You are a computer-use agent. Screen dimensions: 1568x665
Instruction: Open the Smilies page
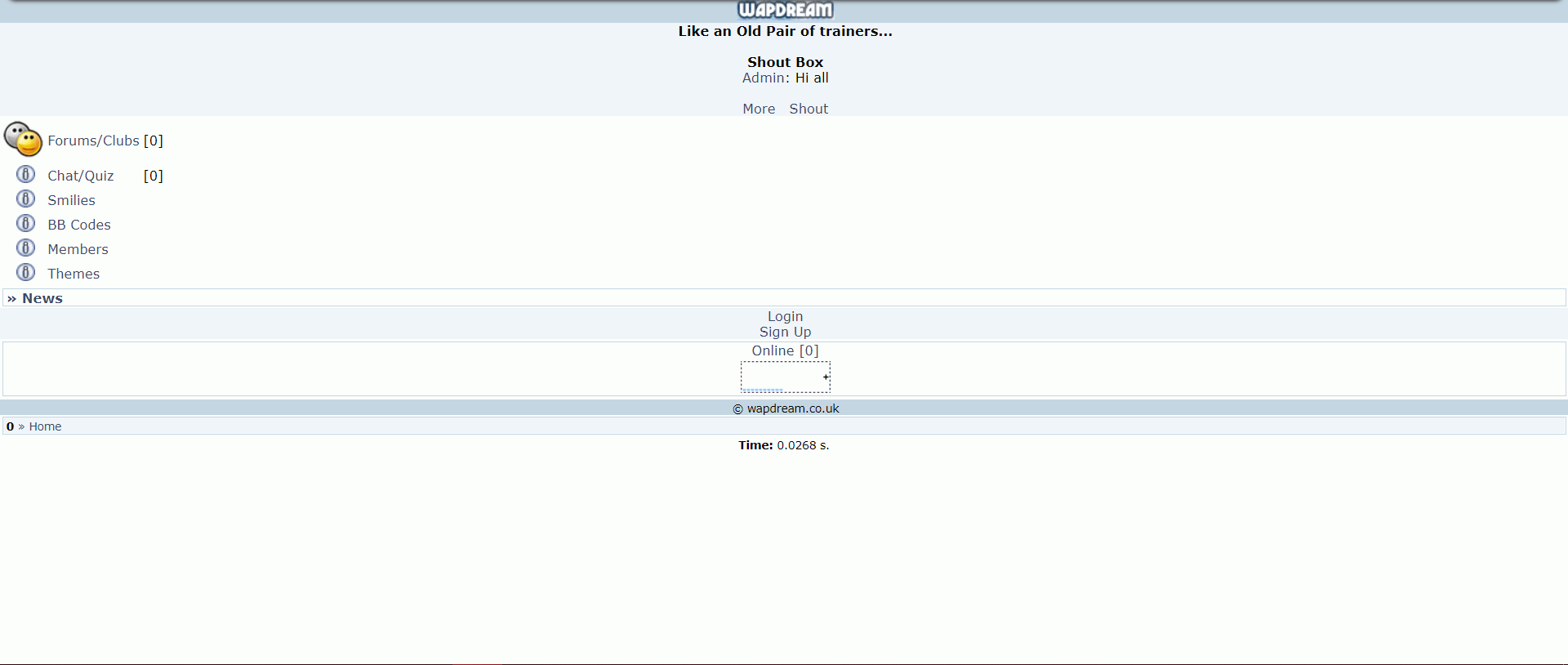[x=71, y=200]
